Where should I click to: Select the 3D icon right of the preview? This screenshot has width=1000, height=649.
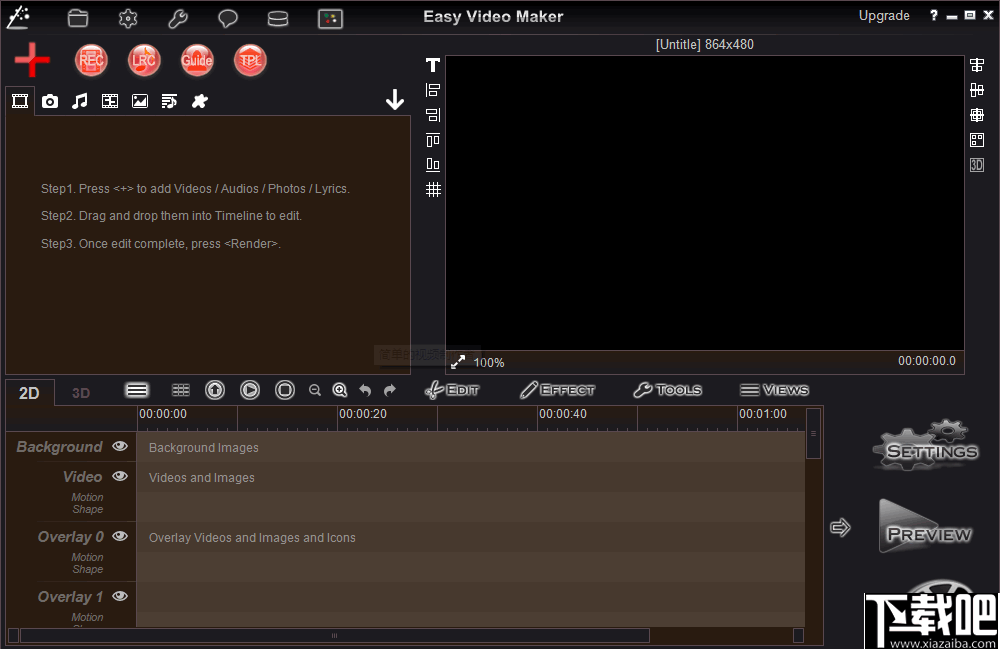(976, 164)
